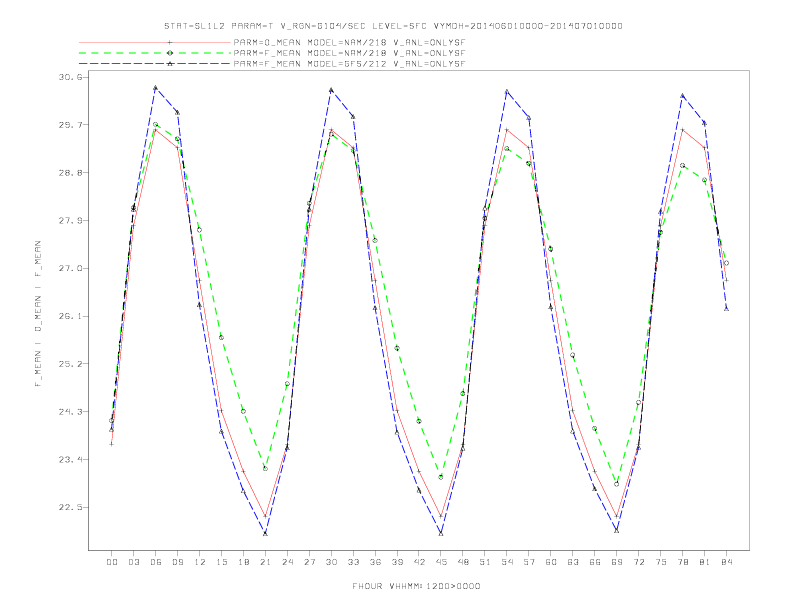Click the 15 forecast hour tick label
Screen dimensions: 792x612
coord(222,562)
